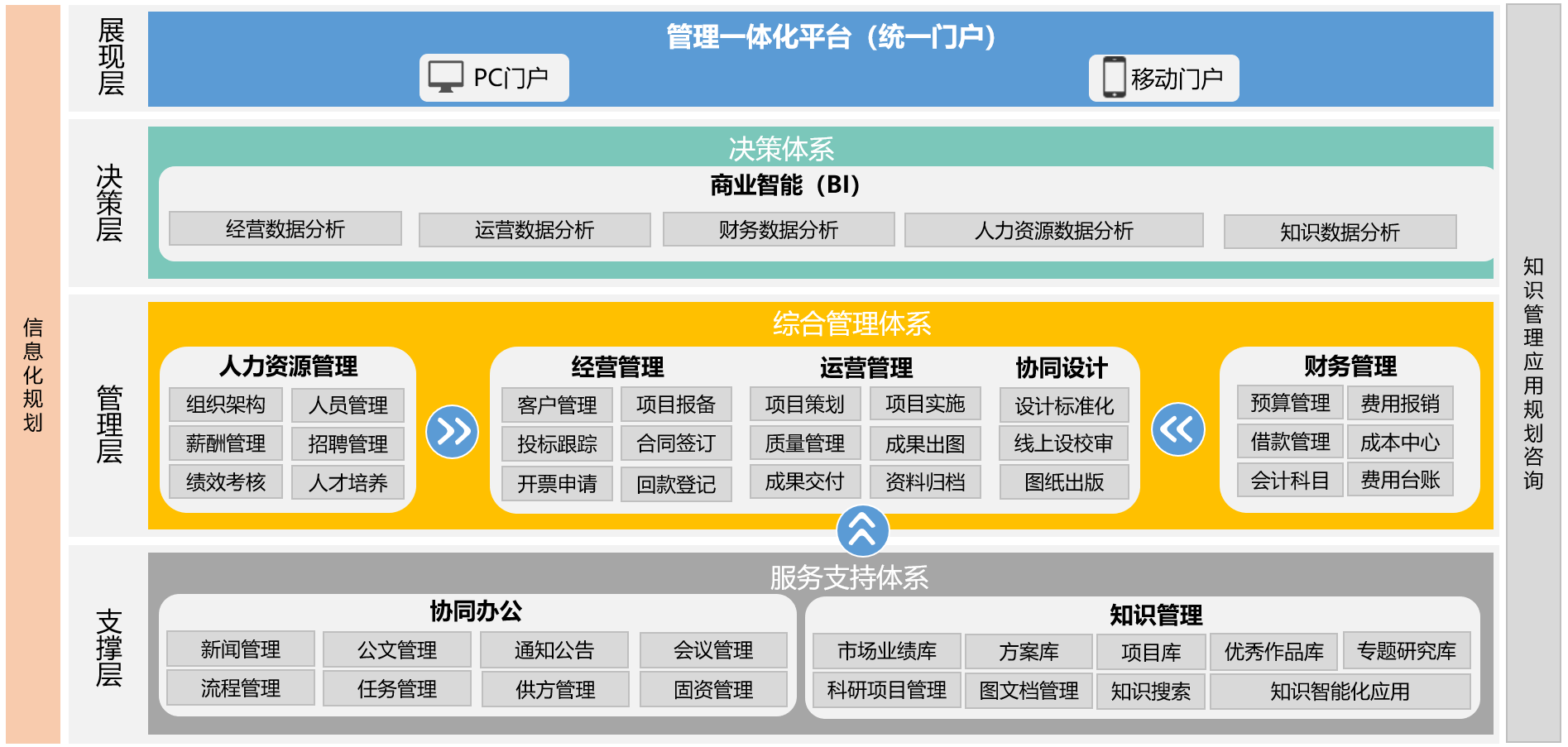The height and width of the screenshot is (747, 1568).
Task: Open 通知公告 box
Action: pyautogui.click(x=554, y=650)
